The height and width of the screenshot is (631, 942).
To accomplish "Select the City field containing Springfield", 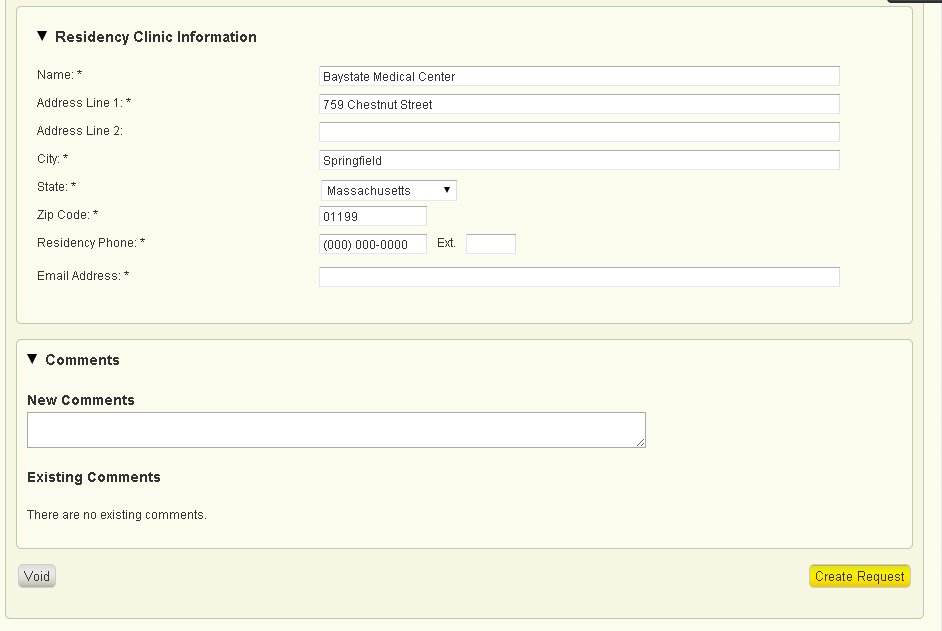I will pos(579,160).
